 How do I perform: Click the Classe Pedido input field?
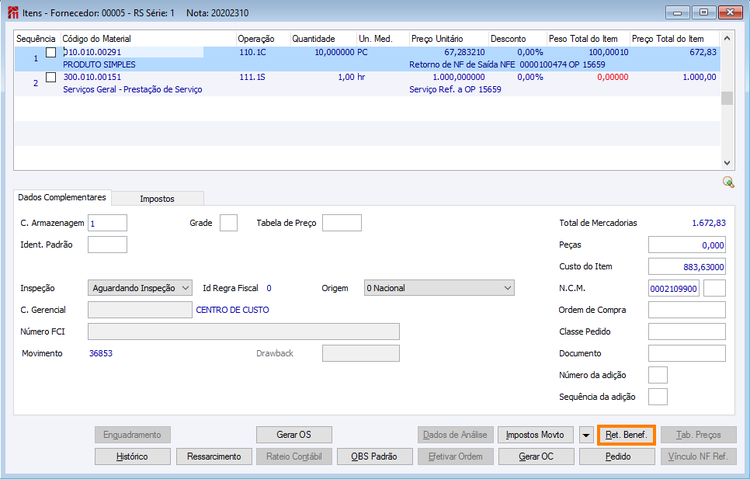[687, 332]
